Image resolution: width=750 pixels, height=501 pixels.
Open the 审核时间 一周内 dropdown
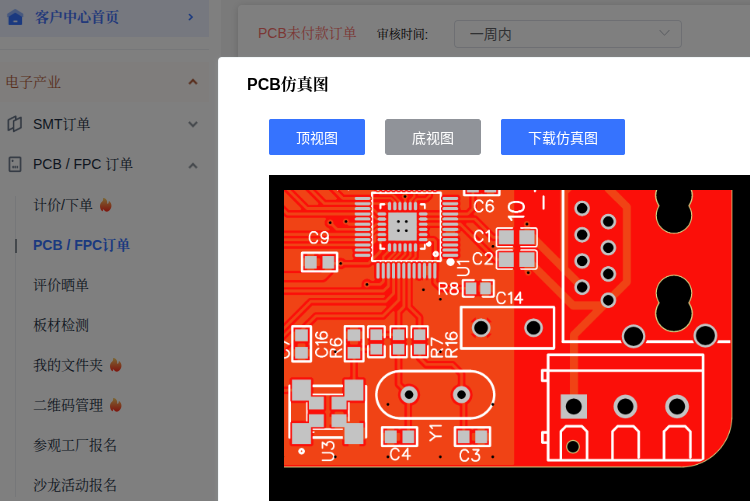click(x=568, y=34)
